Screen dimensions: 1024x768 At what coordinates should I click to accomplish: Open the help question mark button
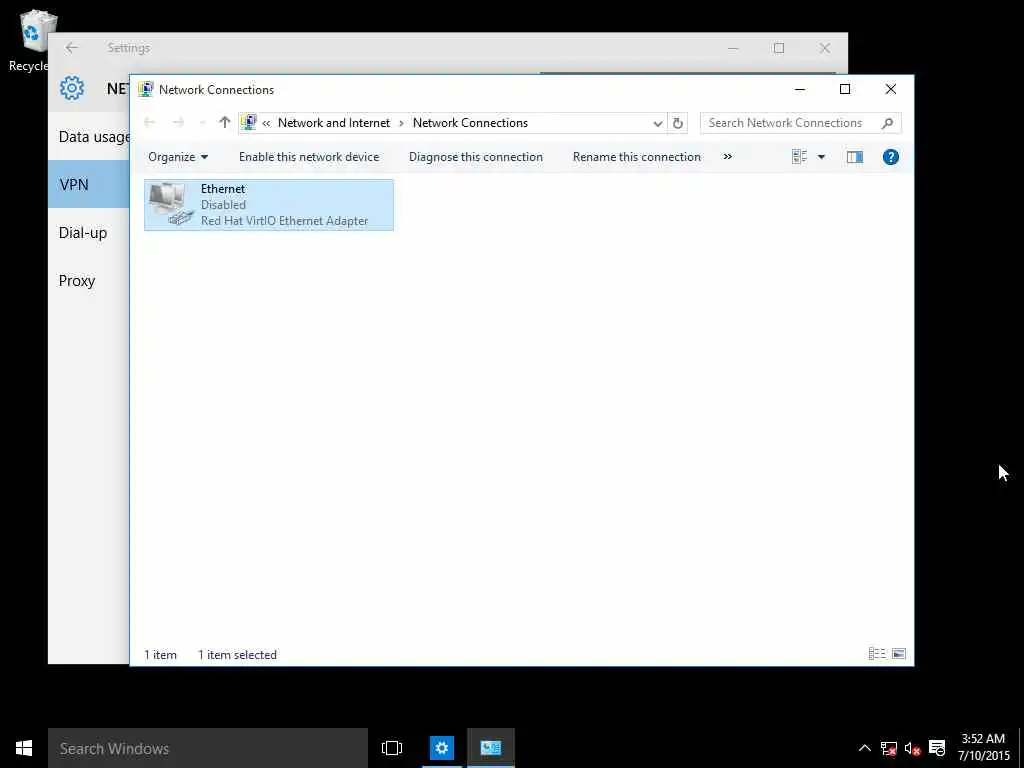click(x=890, y=157)
